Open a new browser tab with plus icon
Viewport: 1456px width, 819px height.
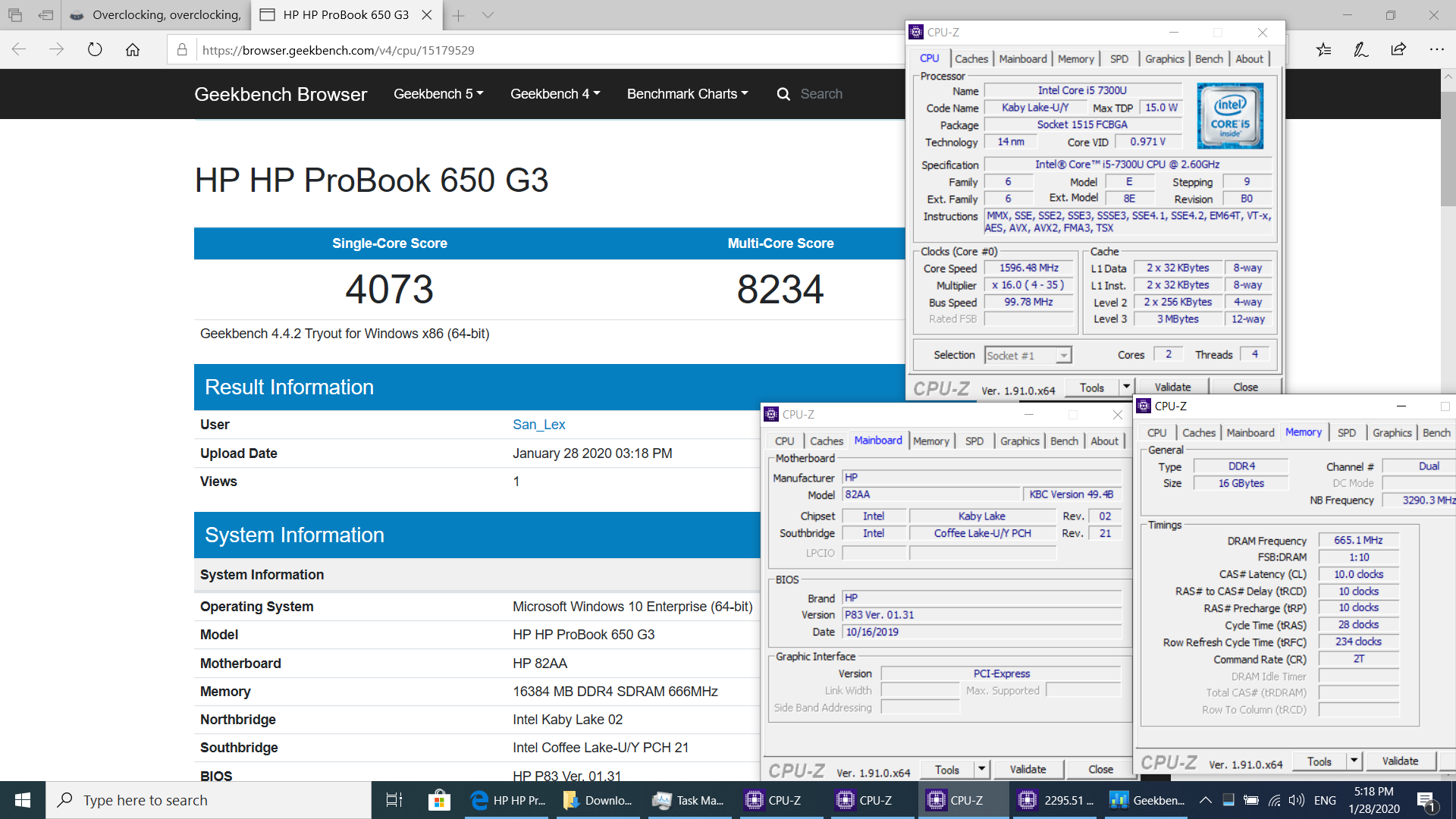tap(458, 15)
